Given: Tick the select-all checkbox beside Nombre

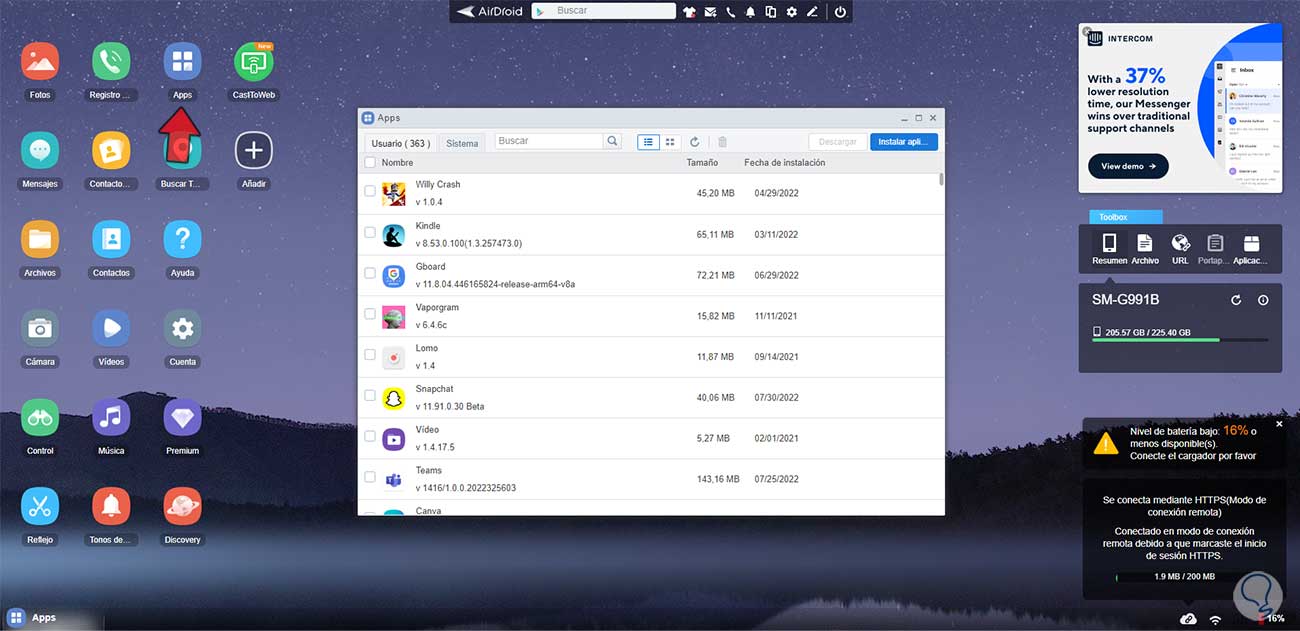Looking at the screenshot, I should [x=370, y=162].
